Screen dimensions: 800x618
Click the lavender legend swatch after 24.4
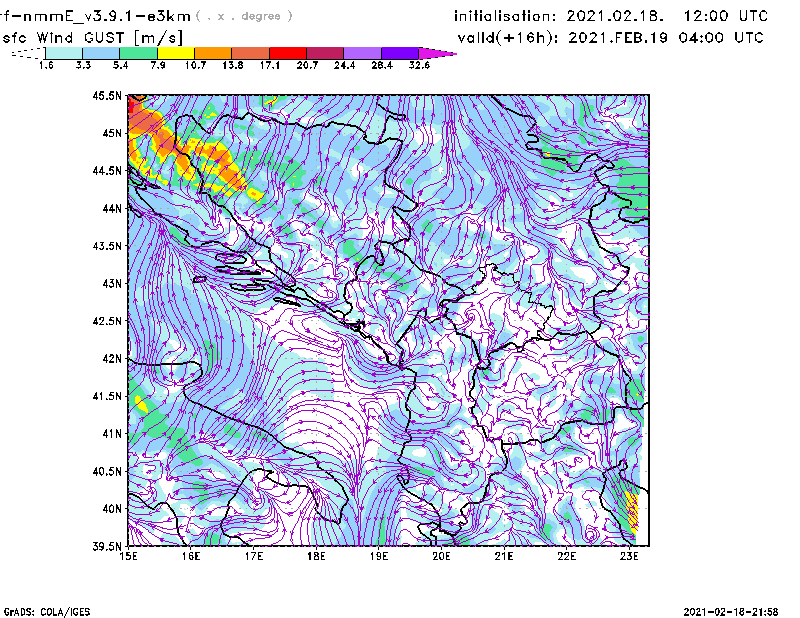(363, 53)
